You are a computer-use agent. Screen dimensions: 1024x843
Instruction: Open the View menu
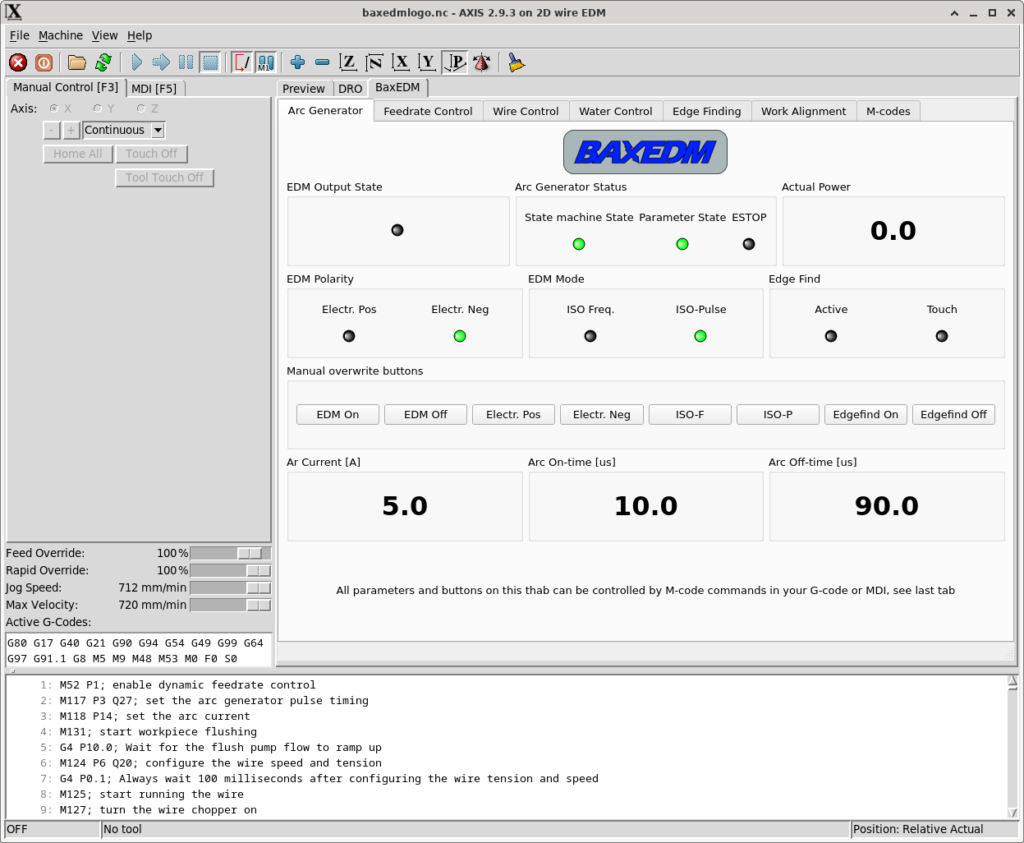click(x=104, y=35)
